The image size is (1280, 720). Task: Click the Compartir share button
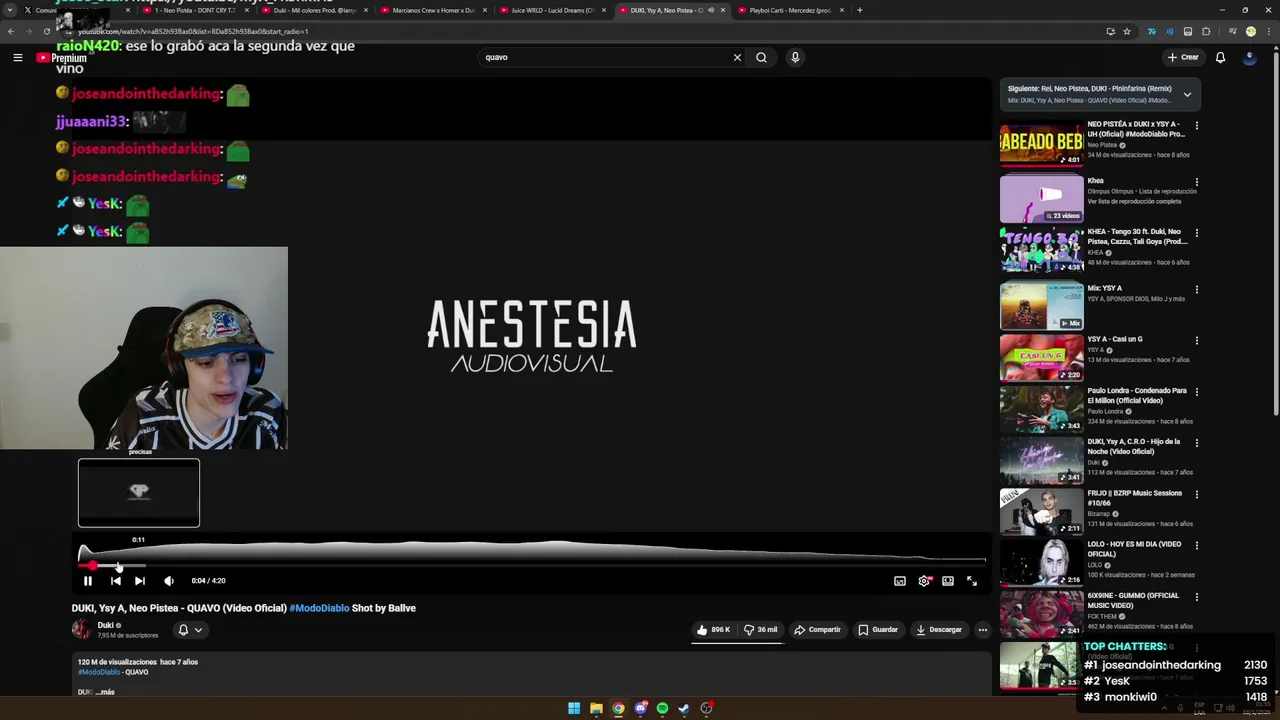point(817,630)
